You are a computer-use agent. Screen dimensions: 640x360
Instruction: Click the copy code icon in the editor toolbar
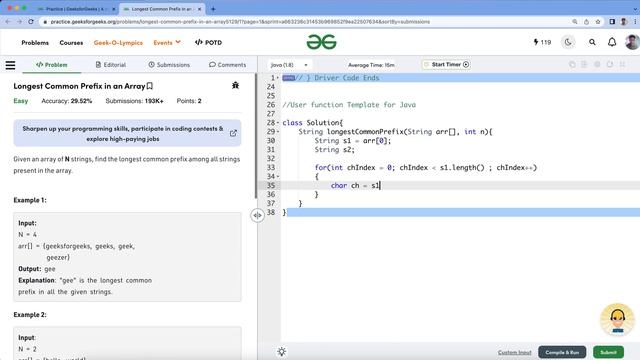pyautogui.click(x=572, y=64)
